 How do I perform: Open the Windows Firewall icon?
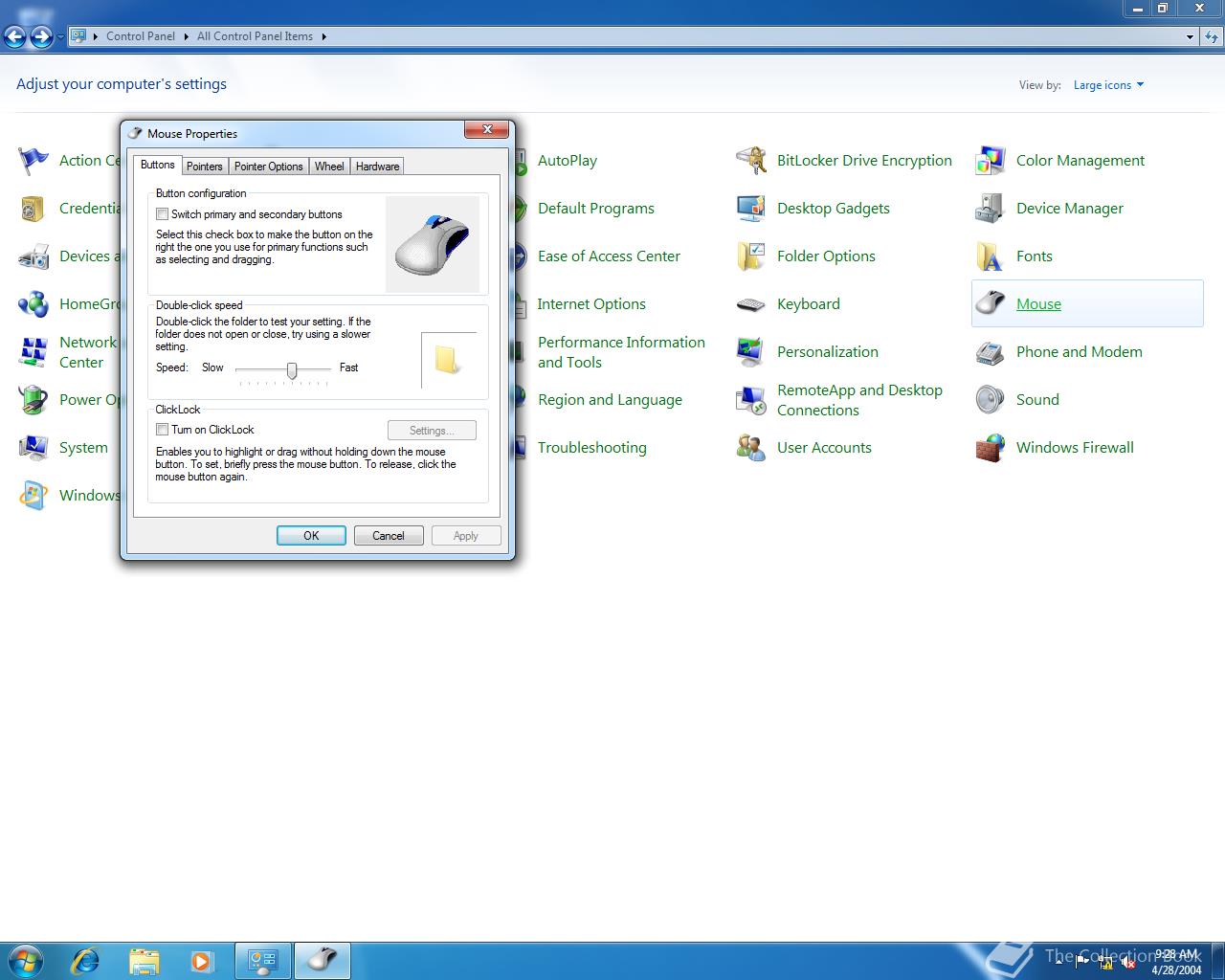click(991, 448)
